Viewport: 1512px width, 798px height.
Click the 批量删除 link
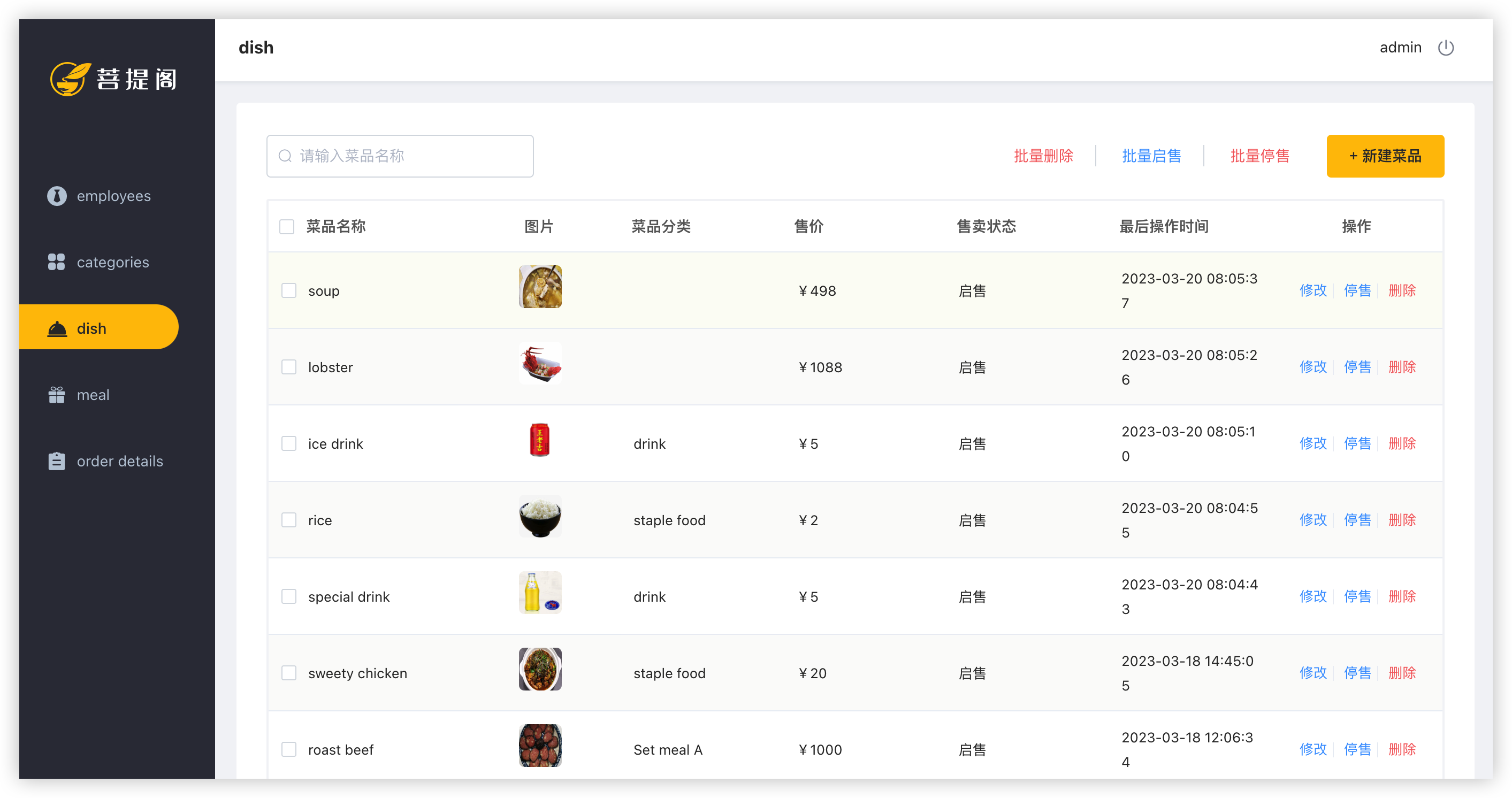tap(1044, 156)
